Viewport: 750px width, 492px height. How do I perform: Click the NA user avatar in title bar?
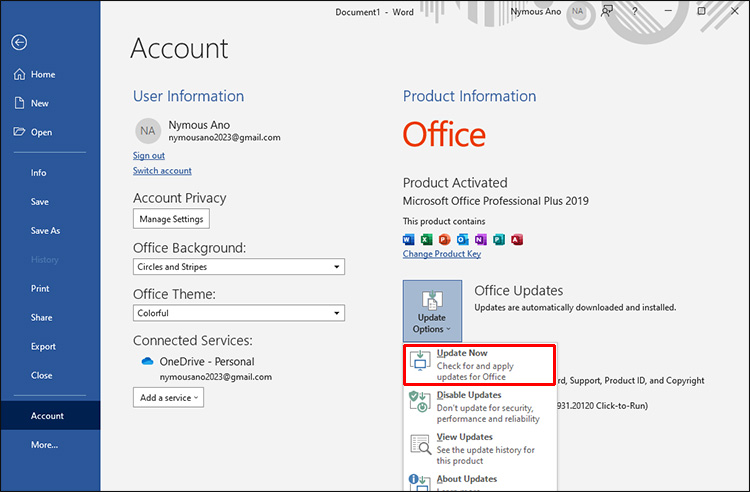coord(578,11)
